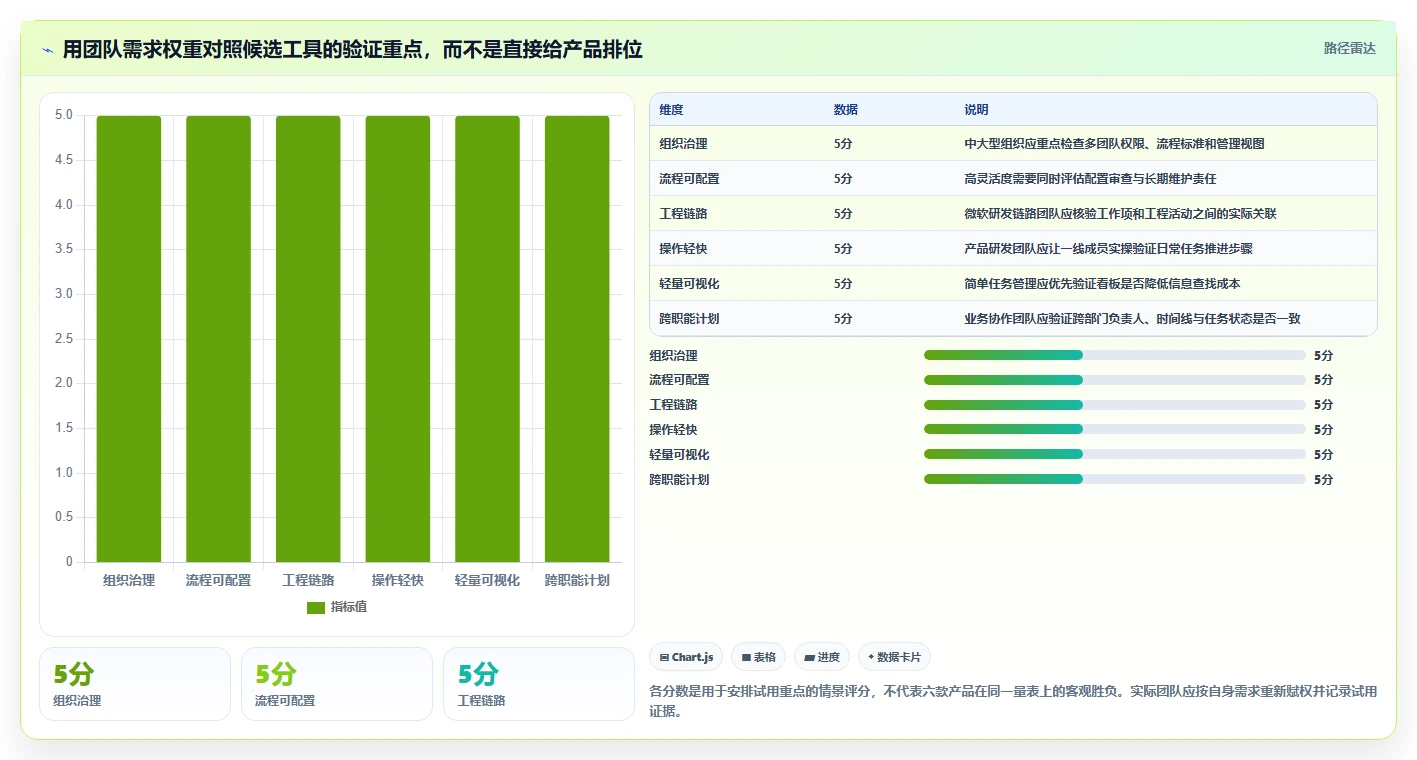Click the 组织治理 progress bar
This screenshot has width=1417, height=760.
pyautogui.click(x=1115, y=355)
